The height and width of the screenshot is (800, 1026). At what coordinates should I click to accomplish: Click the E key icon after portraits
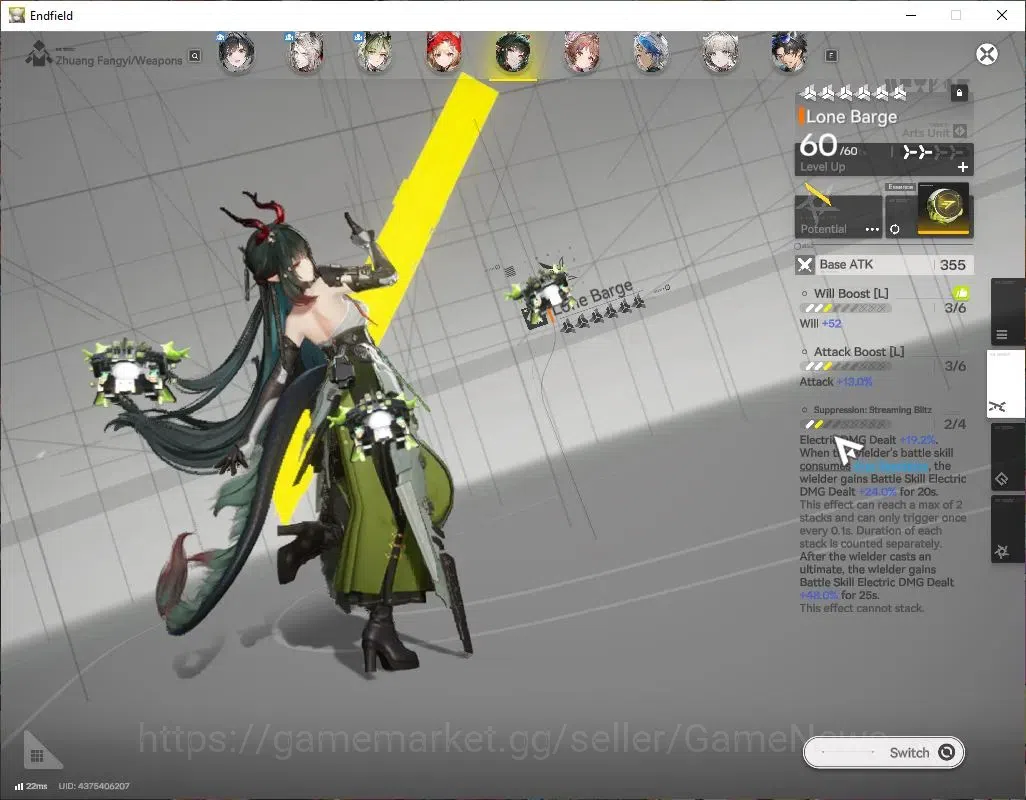click(x=831, y=56)
